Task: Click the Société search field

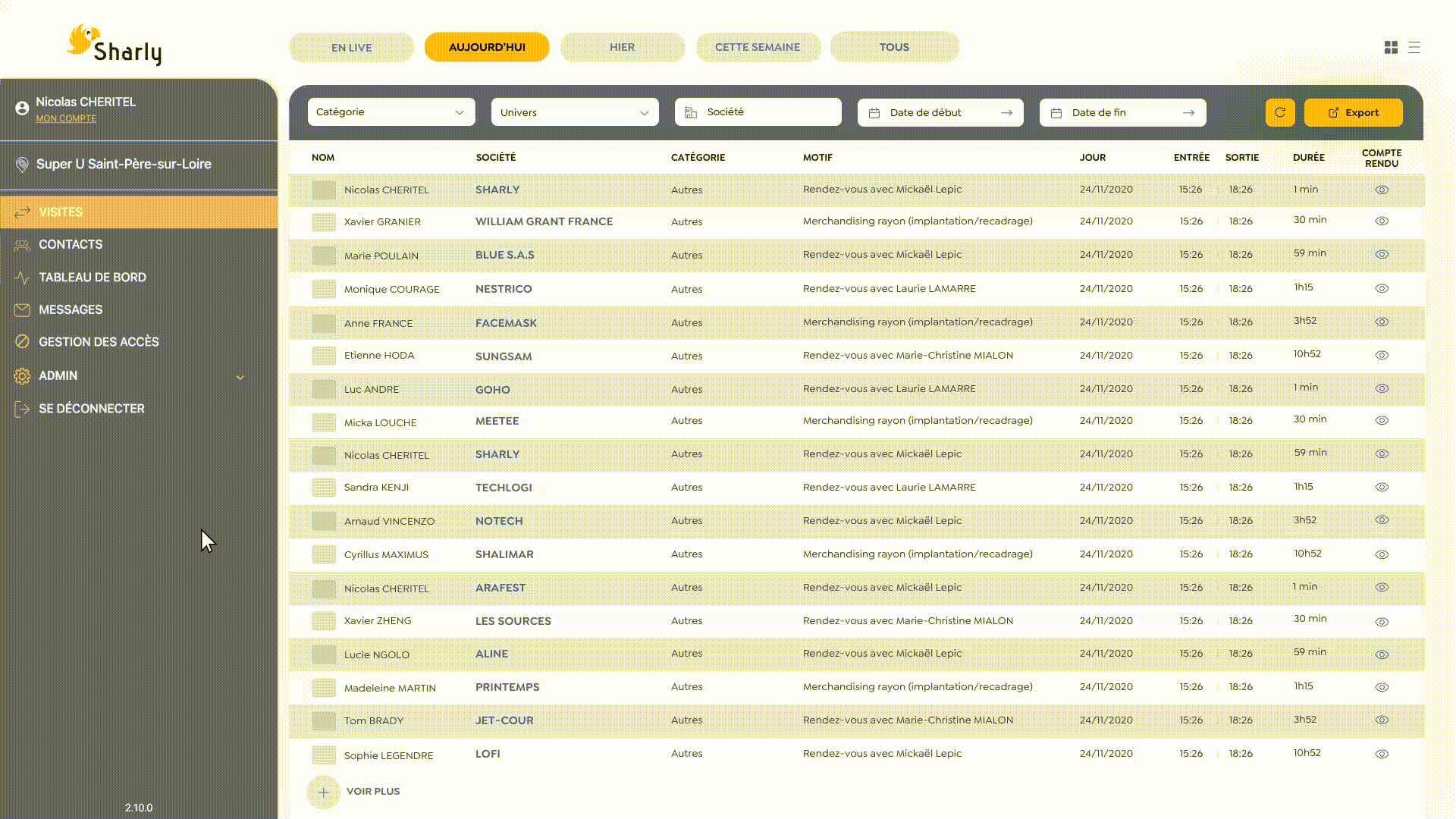Action: click(x=758, y=112)
